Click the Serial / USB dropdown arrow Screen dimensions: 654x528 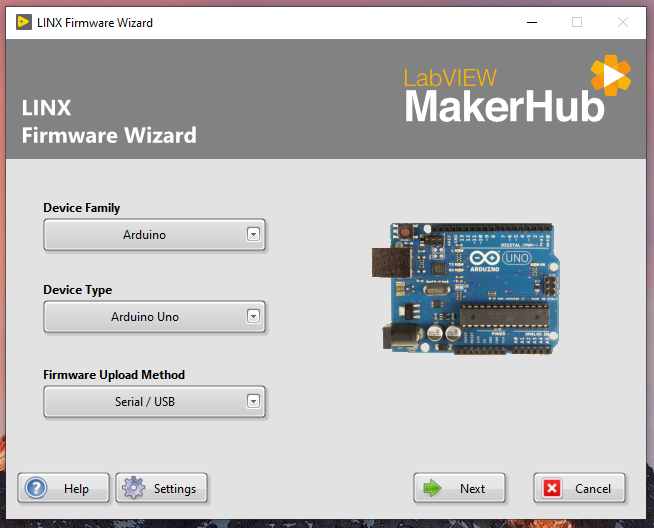pos(253,401)
